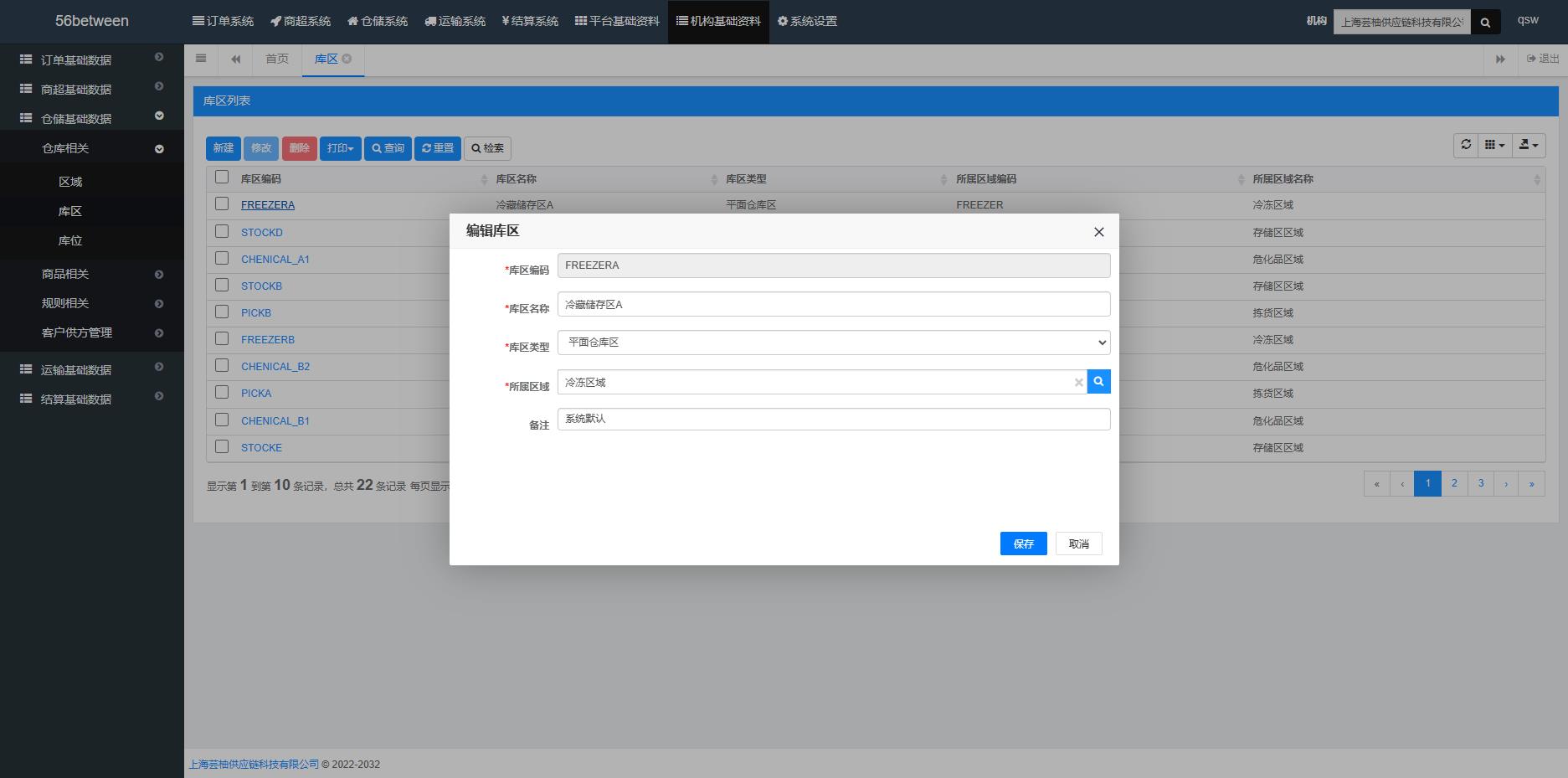Click into the 库区名称 input field
Screen dimensions: 1568x778
834,304
